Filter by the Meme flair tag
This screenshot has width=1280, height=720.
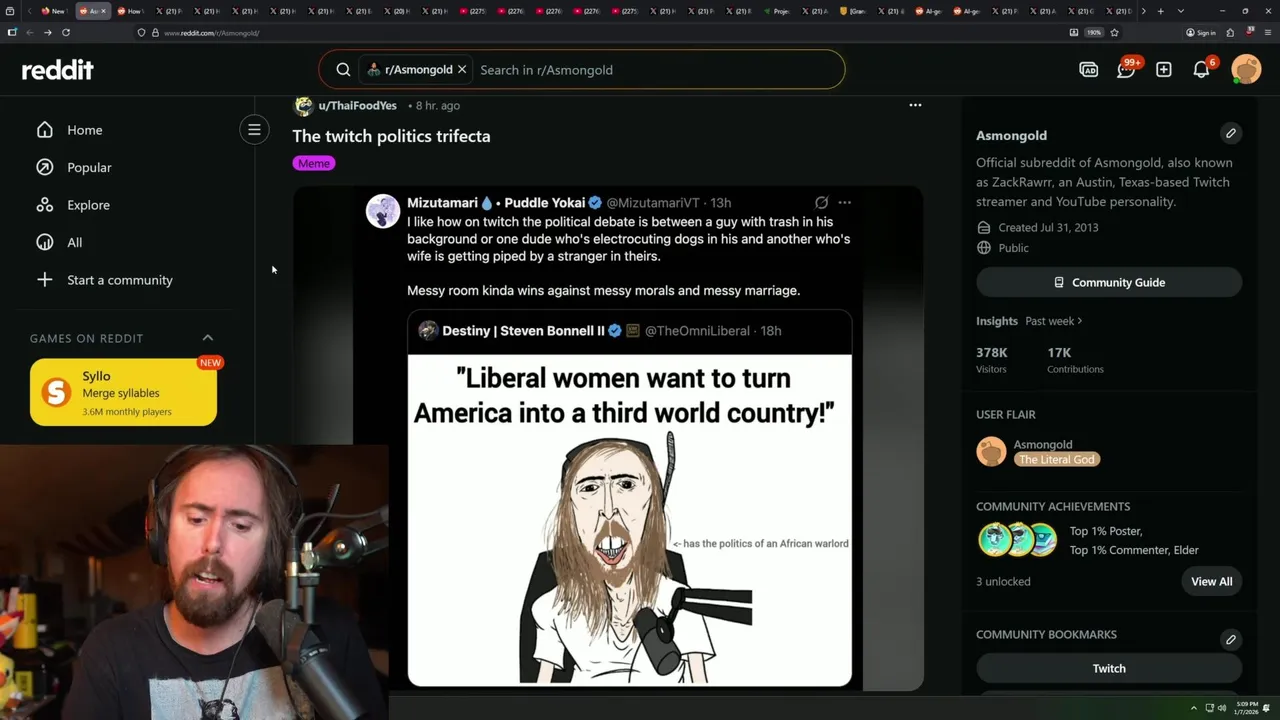pos(314,163)
